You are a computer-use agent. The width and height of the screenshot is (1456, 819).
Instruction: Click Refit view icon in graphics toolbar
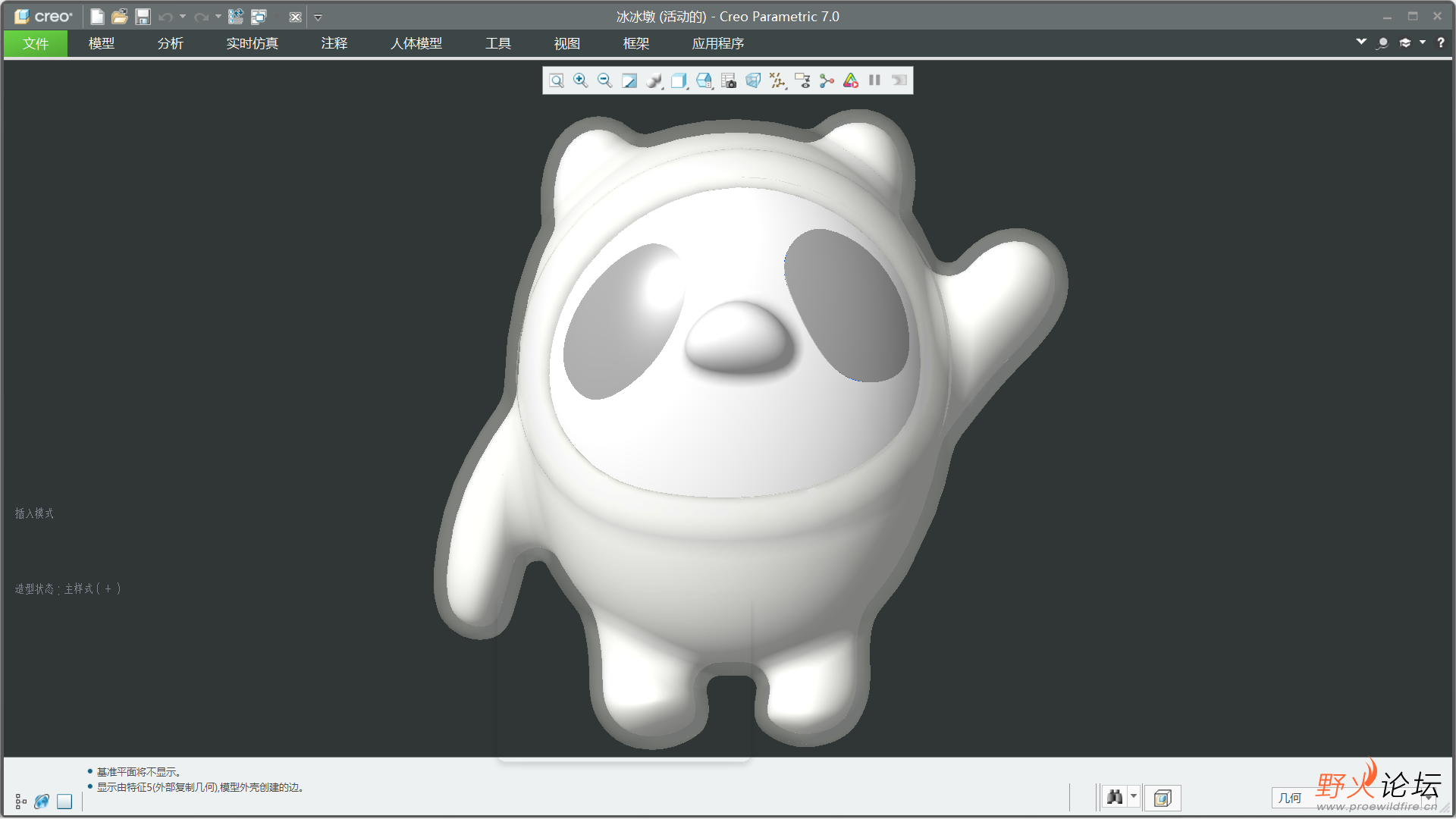point(557,80)
